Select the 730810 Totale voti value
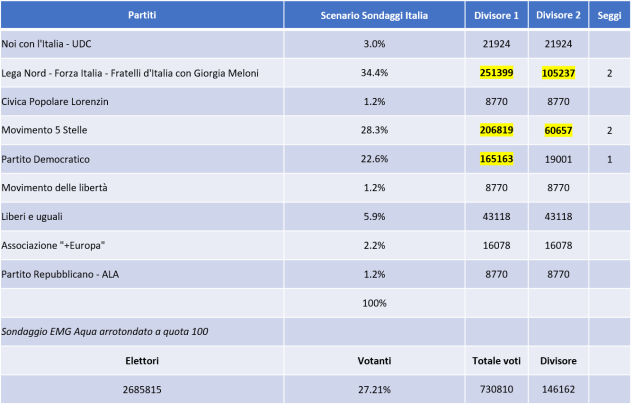The height and width of the screenshot is (405, 633). 496,388
